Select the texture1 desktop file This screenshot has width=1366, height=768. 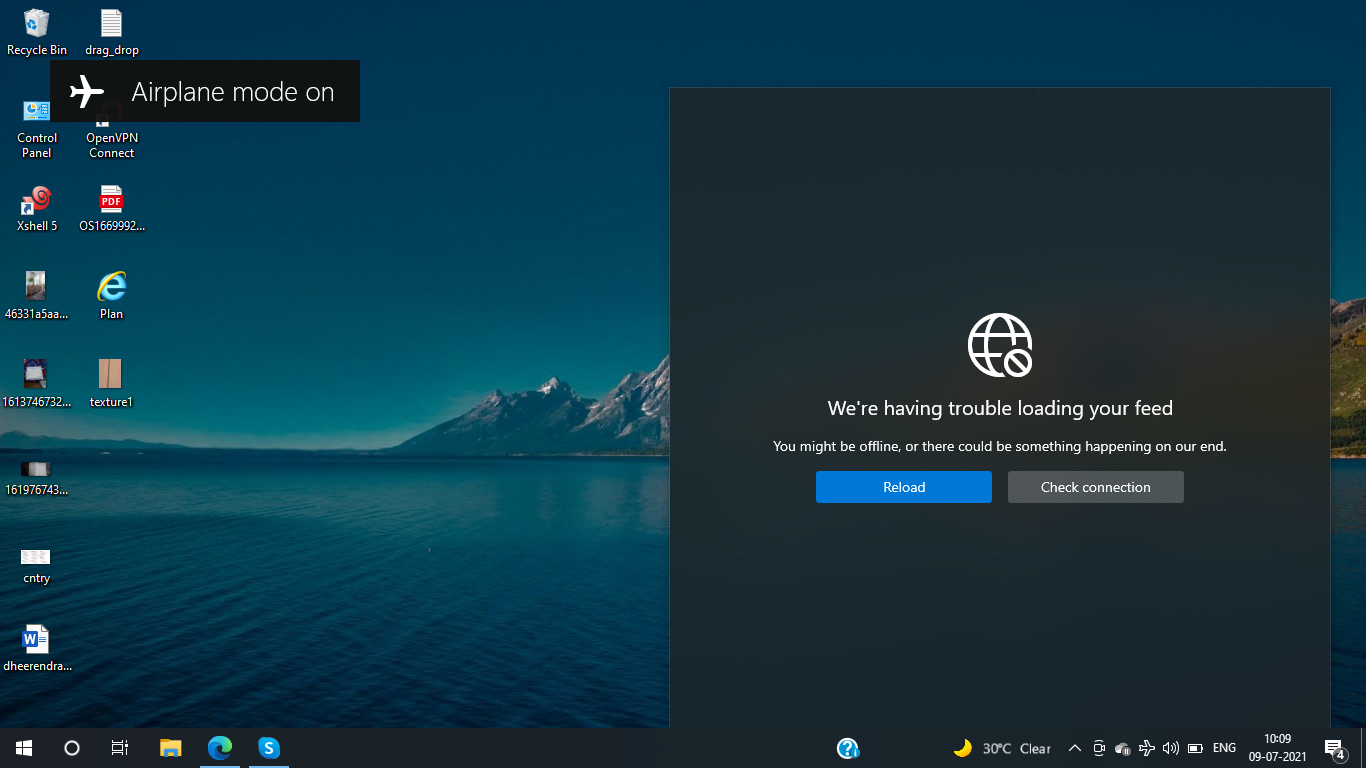(x=111, y=384)
